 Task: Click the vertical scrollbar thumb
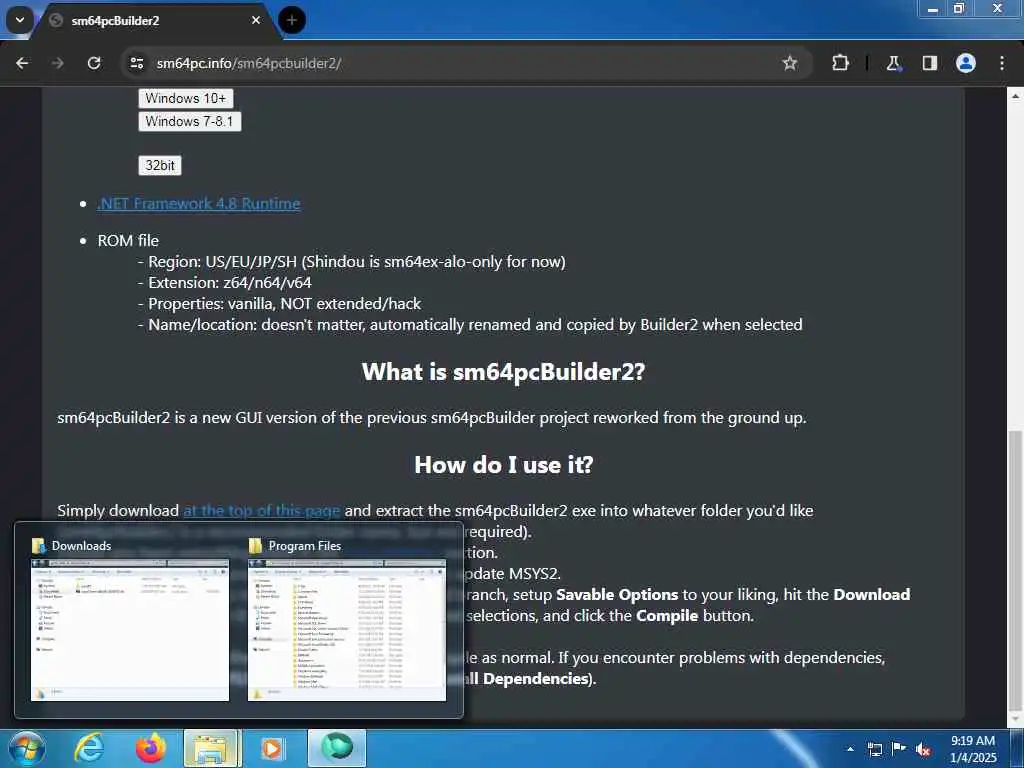[1016, 570]
